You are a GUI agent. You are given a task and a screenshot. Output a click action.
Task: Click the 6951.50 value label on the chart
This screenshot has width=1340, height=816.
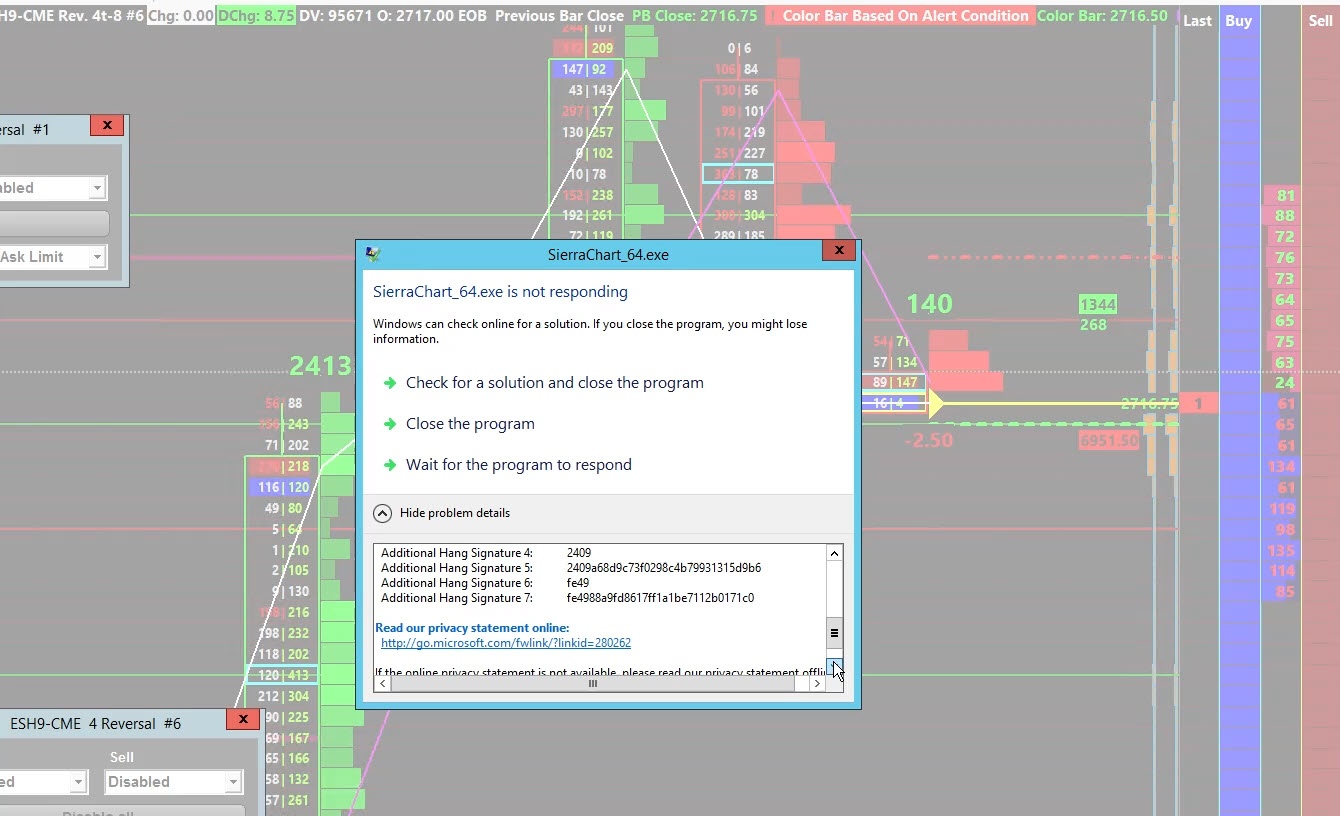click(x=1109, y=440)
